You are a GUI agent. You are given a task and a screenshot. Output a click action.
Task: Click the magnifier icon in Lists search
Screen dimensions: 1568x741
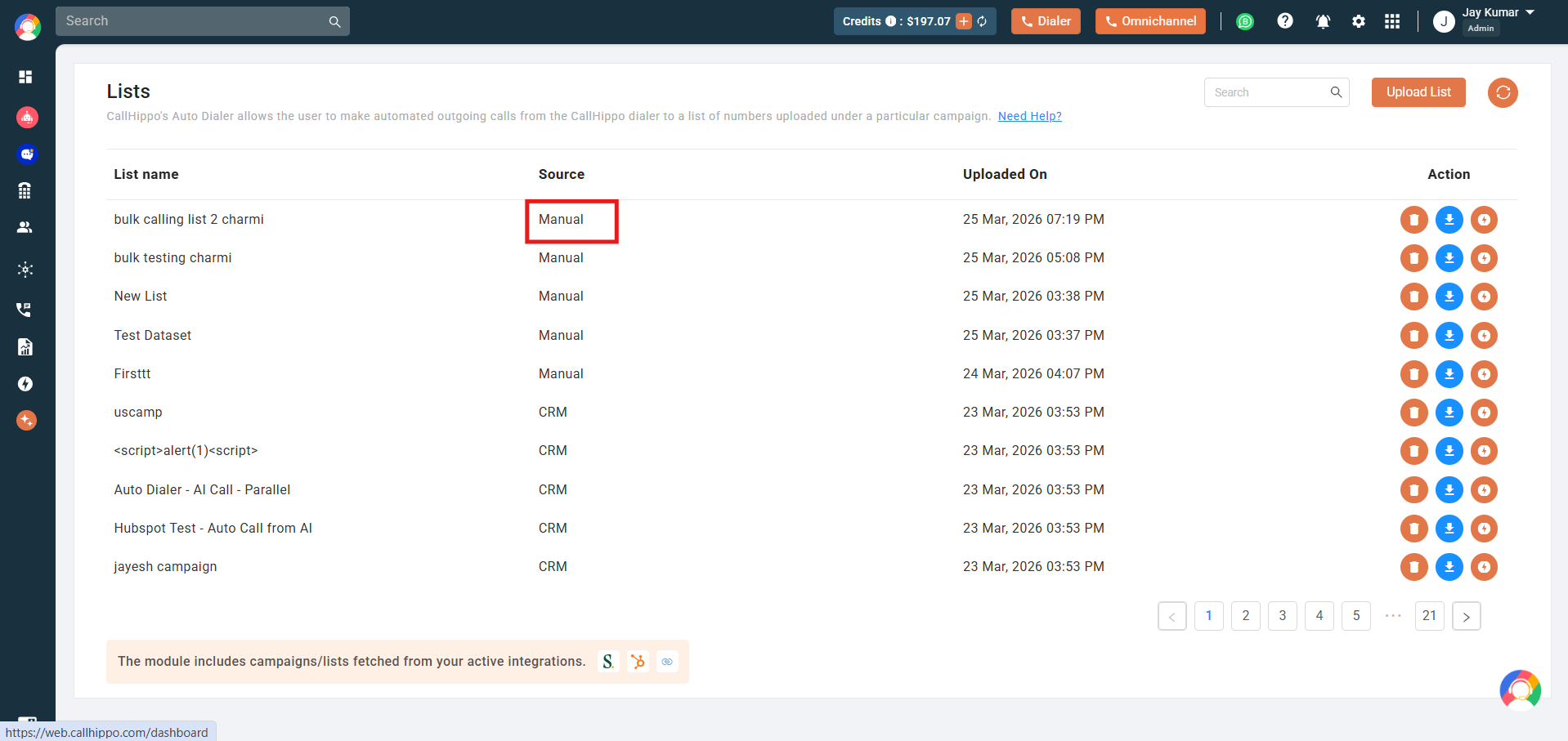[x=1336, y=92]
